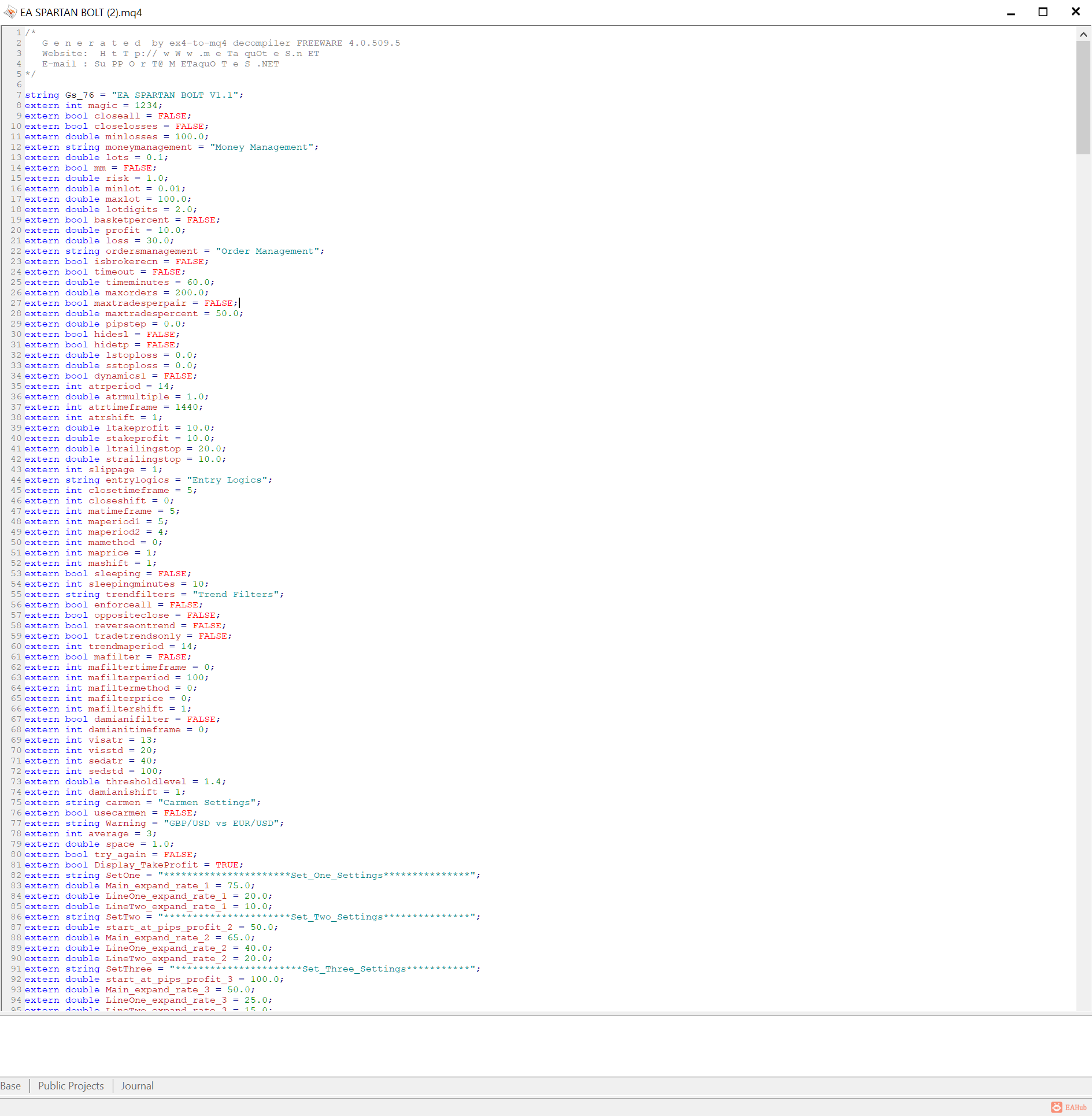This screenshot has height=1116, width=1092.
Task: Click the 'ltrailingstop' value 20.0
Action: (x=210, y=449)
